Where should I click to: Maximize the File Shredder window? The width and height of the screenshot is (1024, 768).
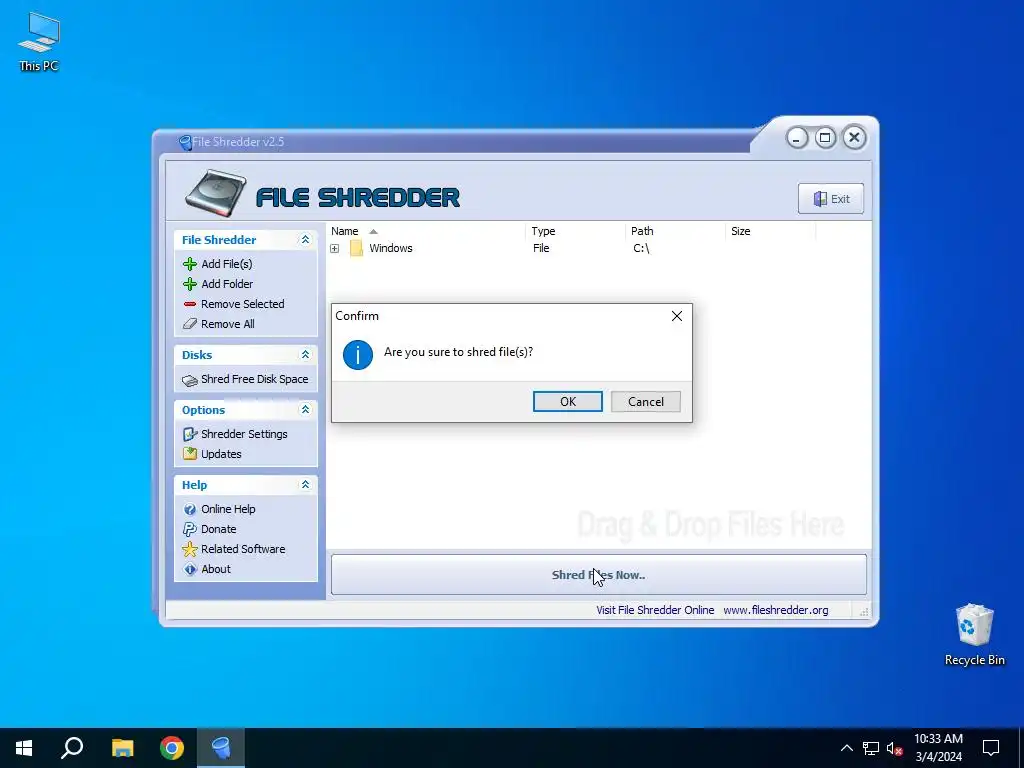click(825, 138)
